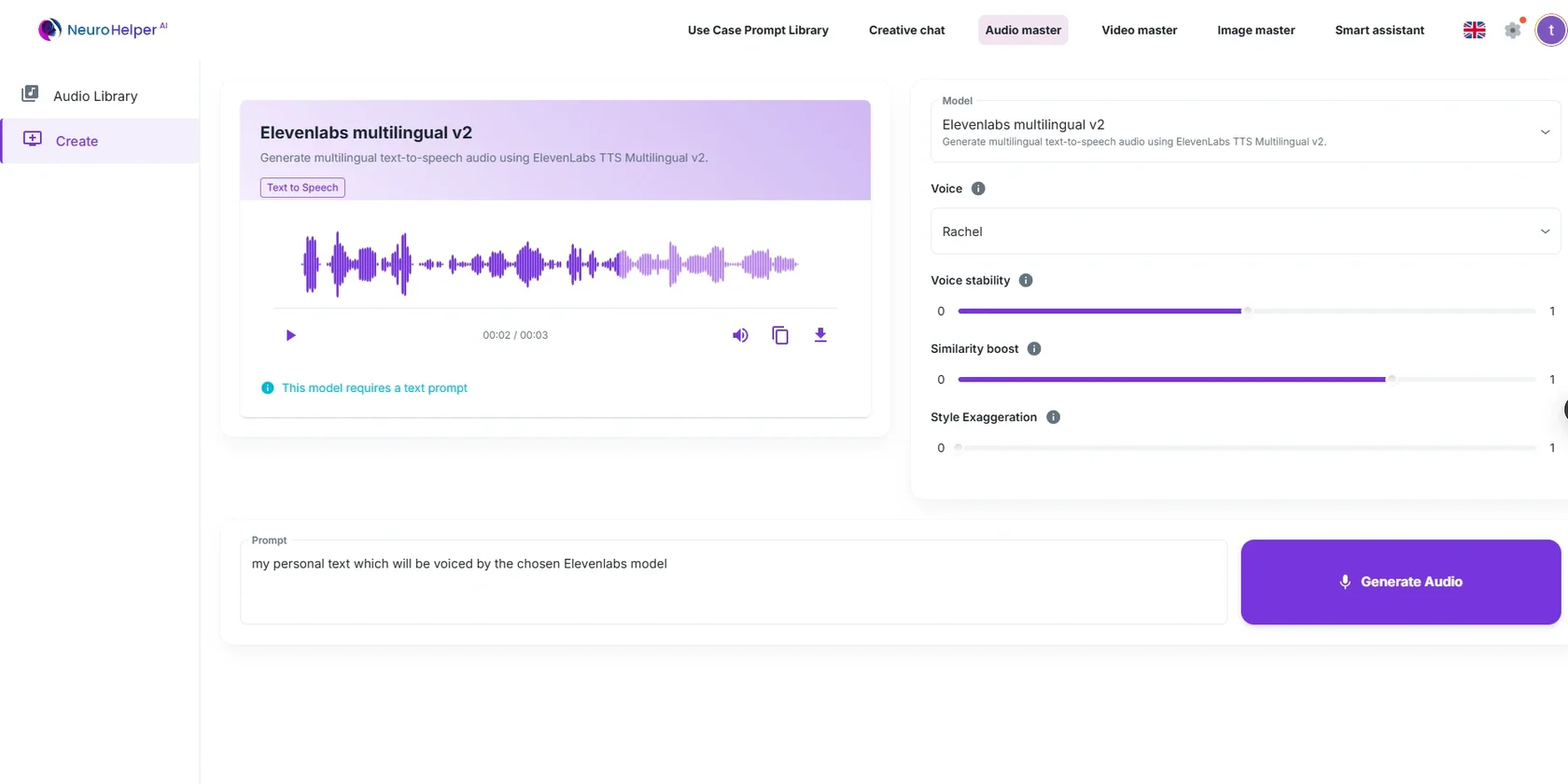The height and width of the screenshot is (784, 1568).
Task: Show Voice stability info icon
Action: pos(1026,280)
